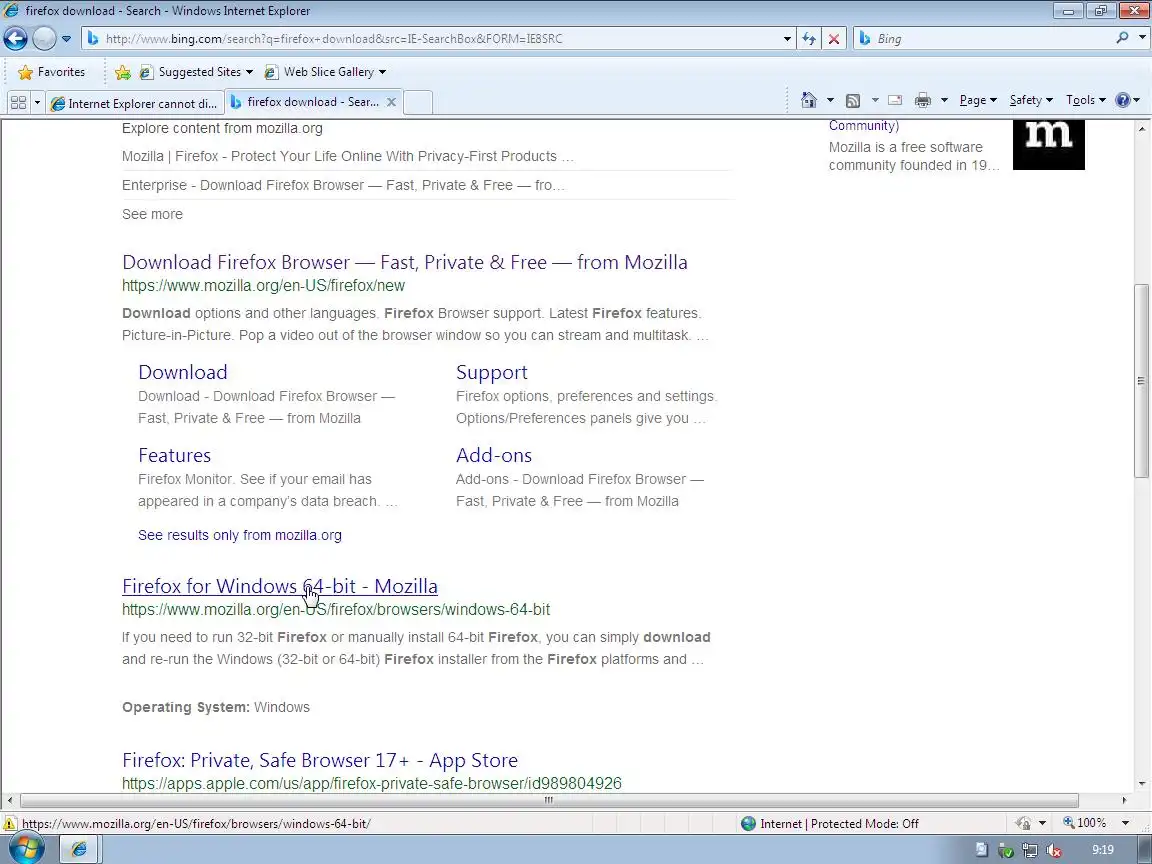Screen dimensions: 1152x864
Task: Open the 'Add-ons' sublink
Action: tap(494, 455)
